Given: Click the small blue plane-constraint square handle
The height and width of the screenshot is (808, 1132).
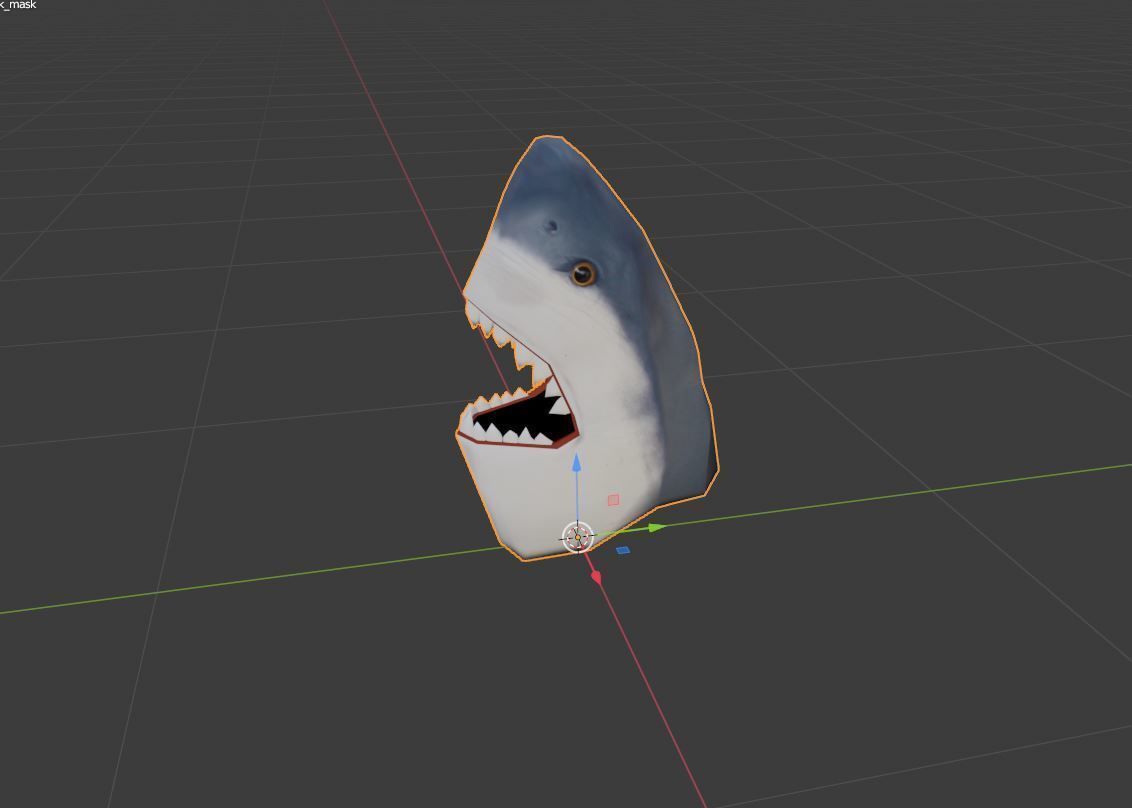Looking at the screenshot, I should click(x=622, y=550).
